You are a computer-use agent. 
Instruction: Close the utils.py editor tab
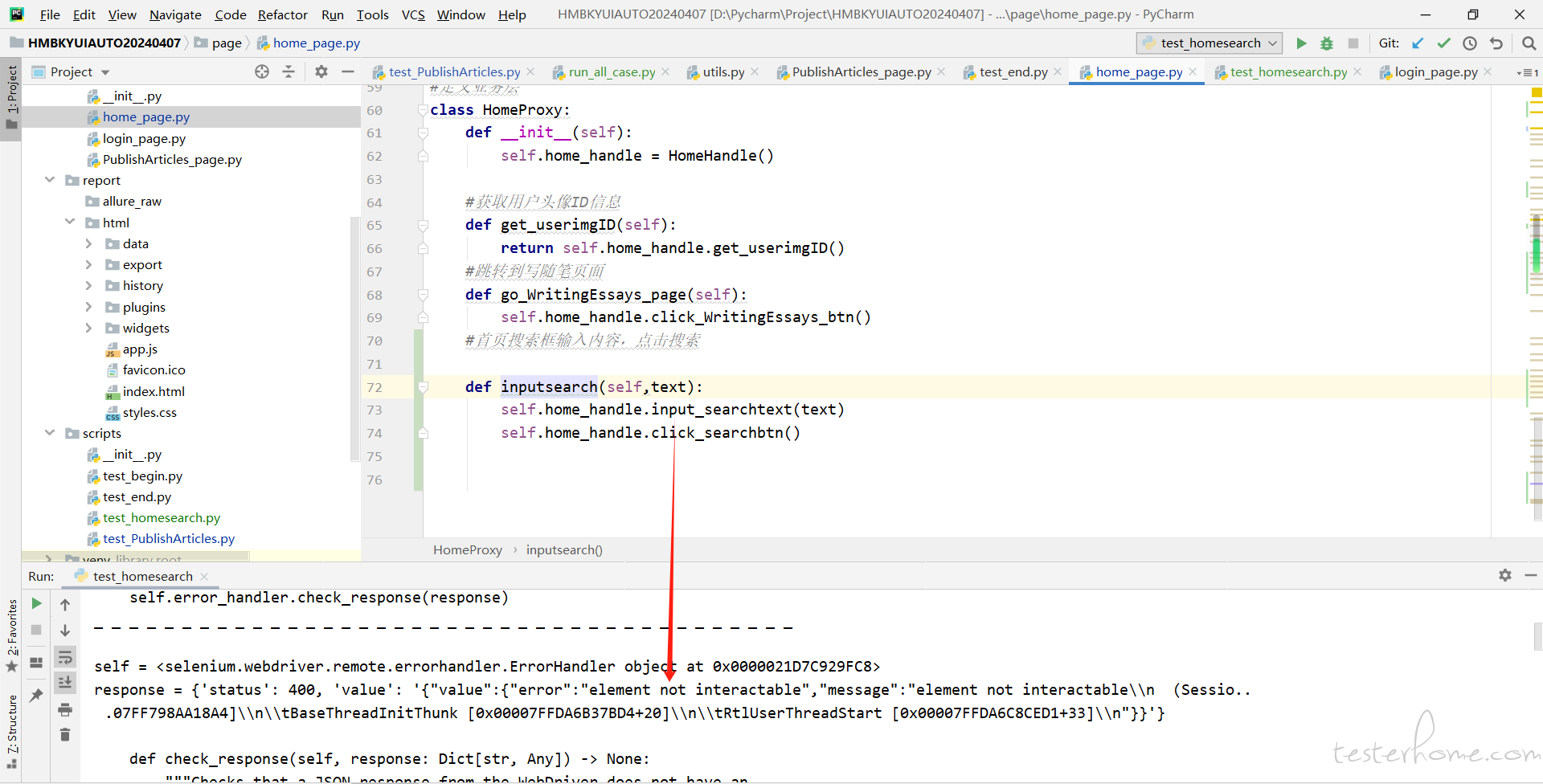[755, 71]
